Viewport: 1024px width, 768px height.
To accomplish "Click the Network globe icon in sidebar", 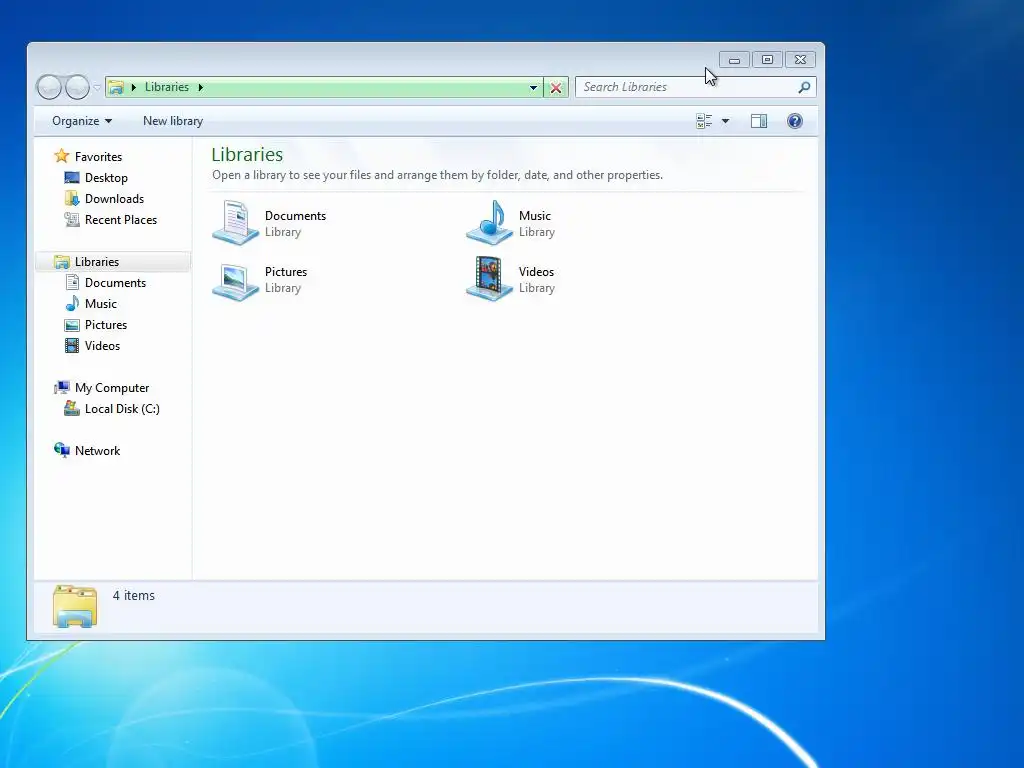I will point(62,451).
